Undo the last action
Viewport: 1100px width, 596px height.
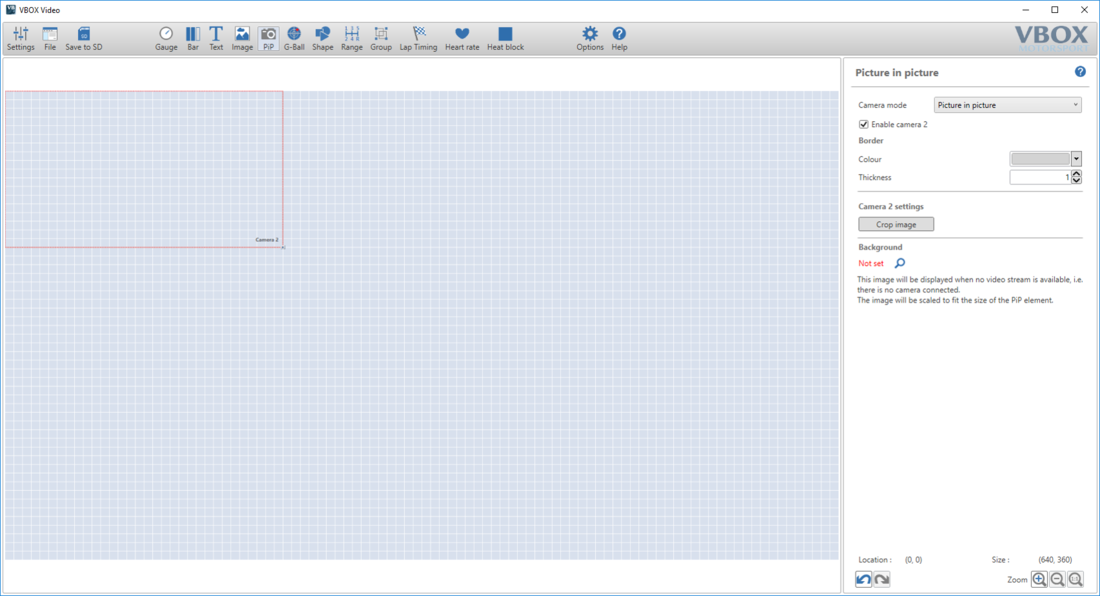[864, 579]
